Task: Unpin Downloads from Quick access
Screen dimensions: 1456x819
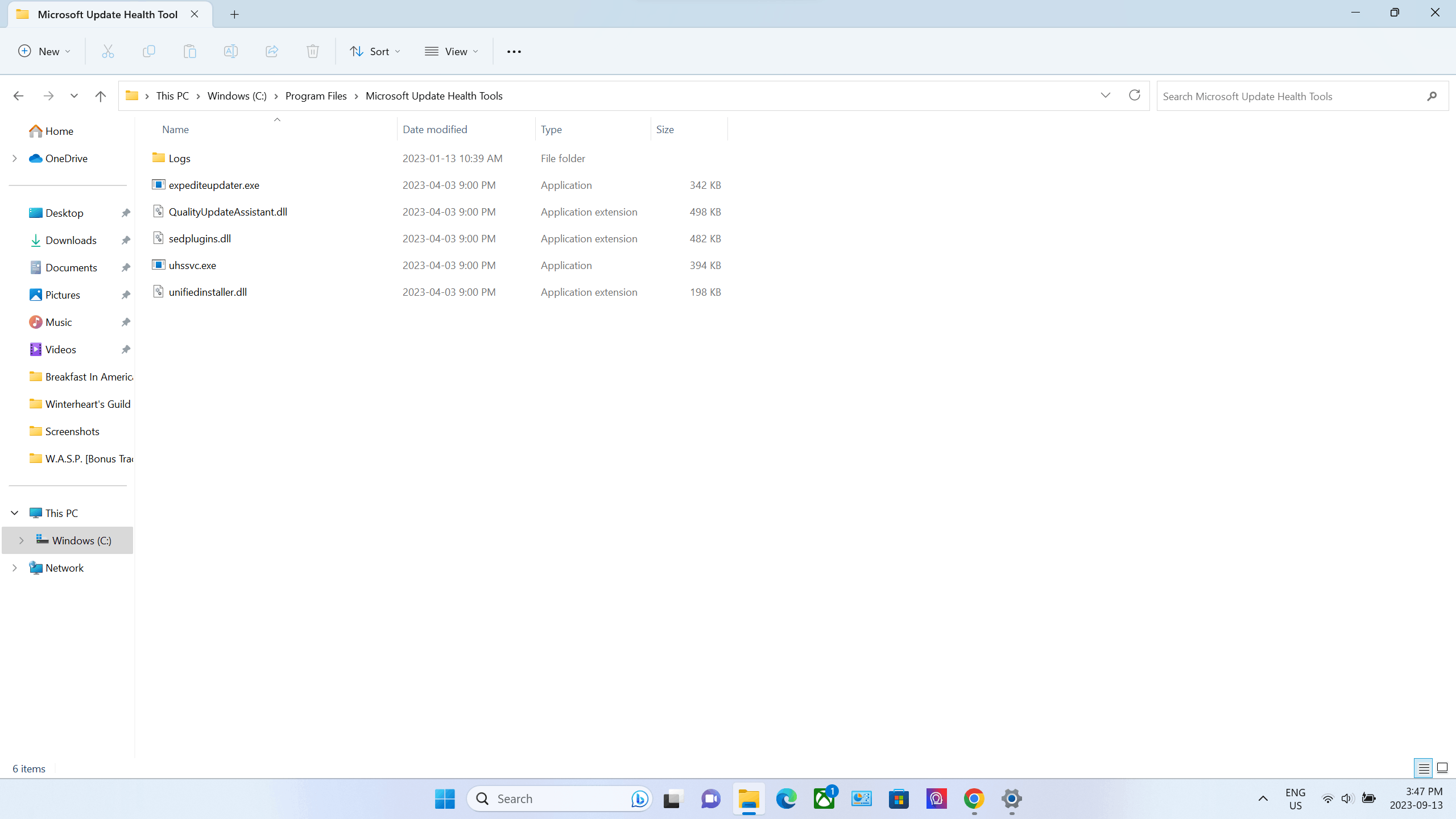Action: click(x=126, y=241)
